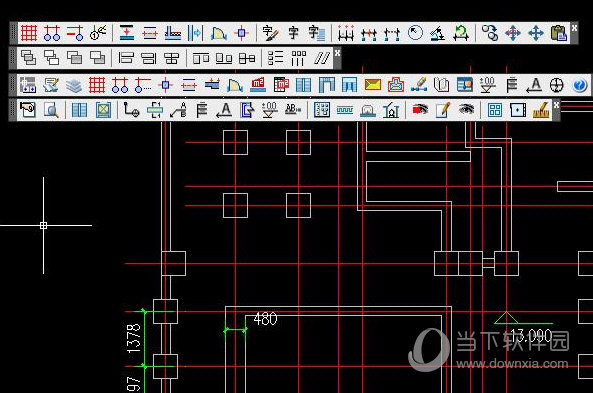Select red down-arrow between lines tool
Image resolution: width=593 pixels, height=393 pixels.
click(x=127, y=33)
